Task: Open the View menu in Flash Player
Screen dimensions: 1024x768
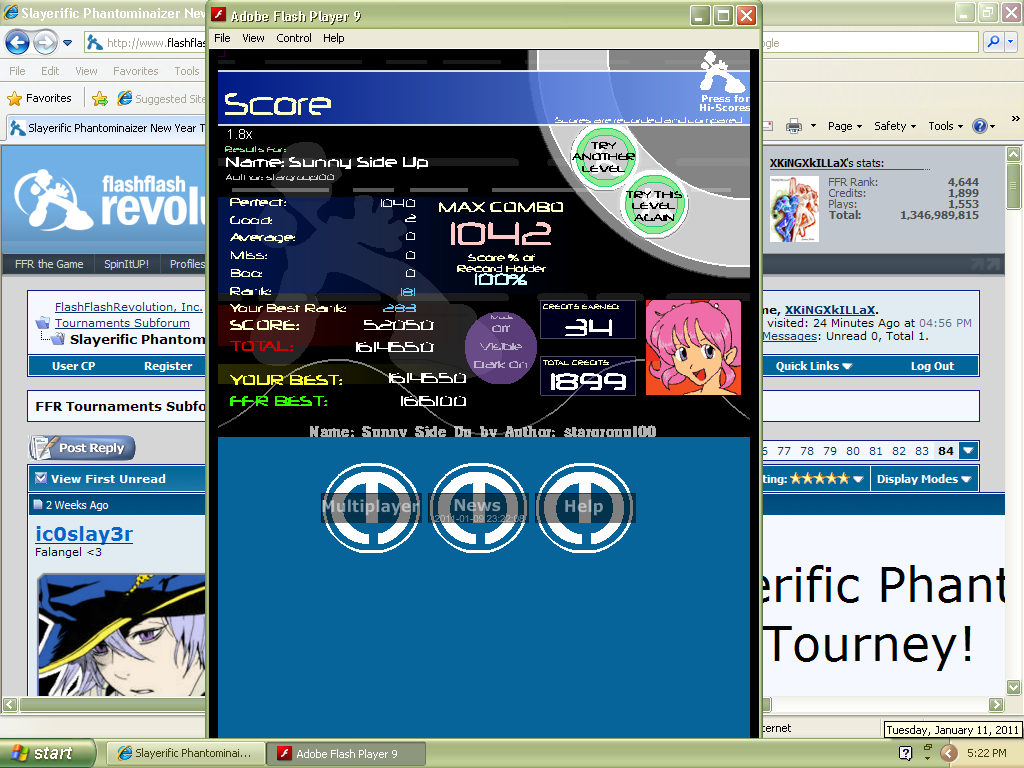Action: pos(253,38)
